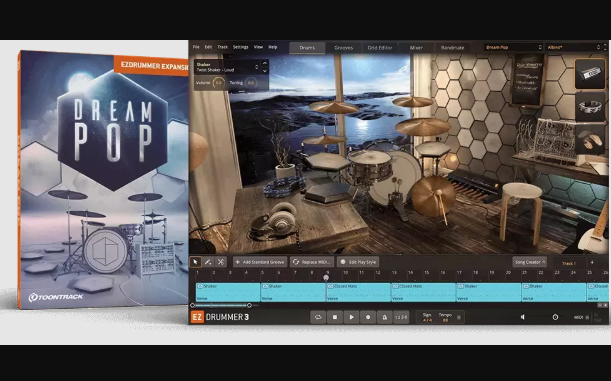This screenshot has width=611, height=381.
Task: Open the preset dropdown beside Dream Pop
Action: (574, 47)
